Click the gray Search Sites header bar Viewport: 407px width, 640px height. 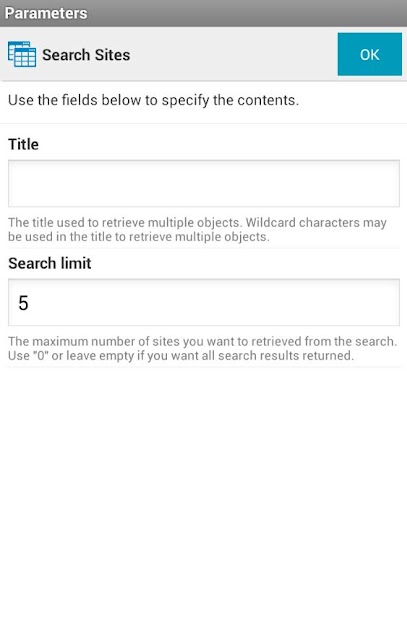pyautogui.click(x=203, y=54)
